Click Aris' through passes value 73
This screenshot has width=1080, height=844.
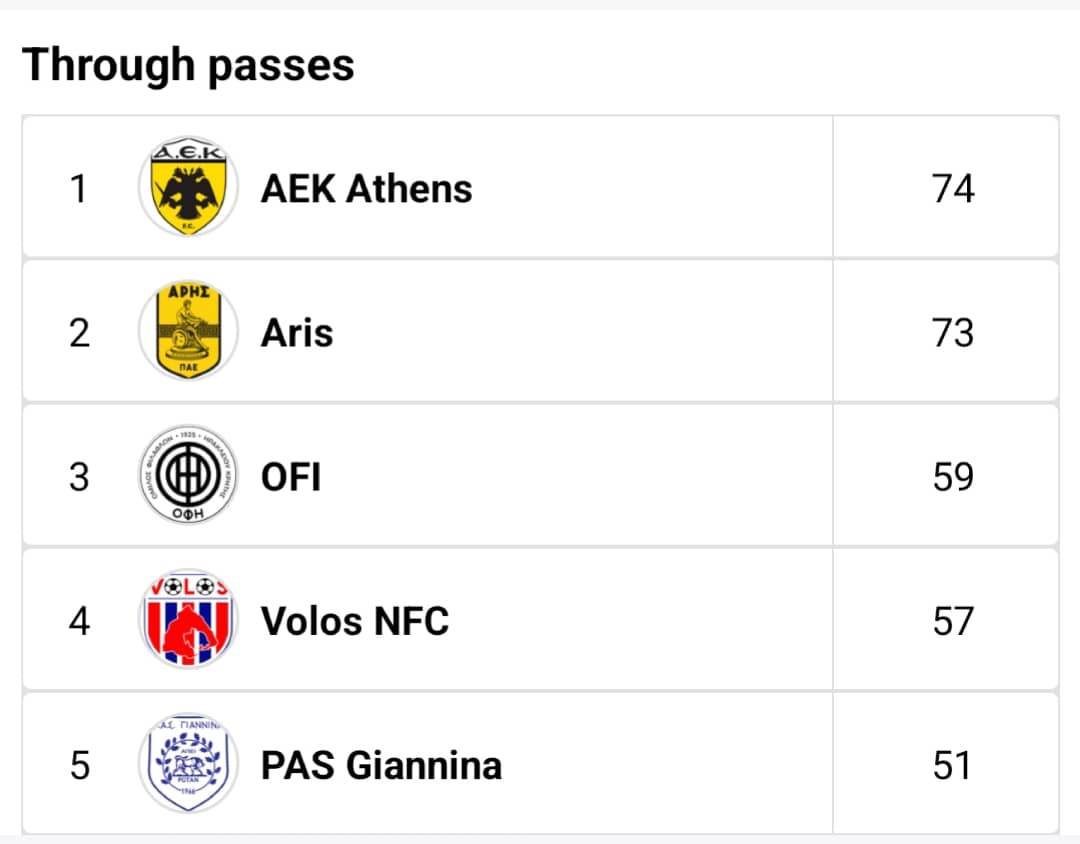pyautogui.click(x=953, y=333)
